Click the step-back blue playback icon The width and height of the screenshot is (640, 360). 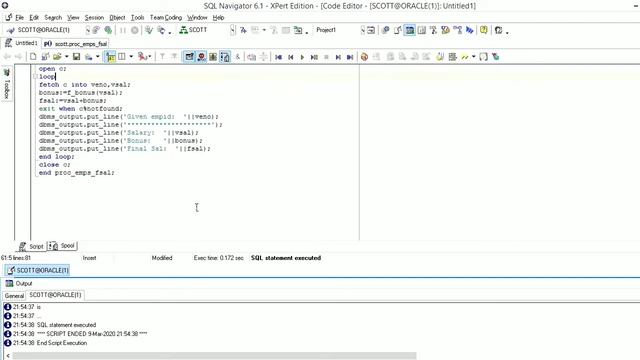coord(291,57)
